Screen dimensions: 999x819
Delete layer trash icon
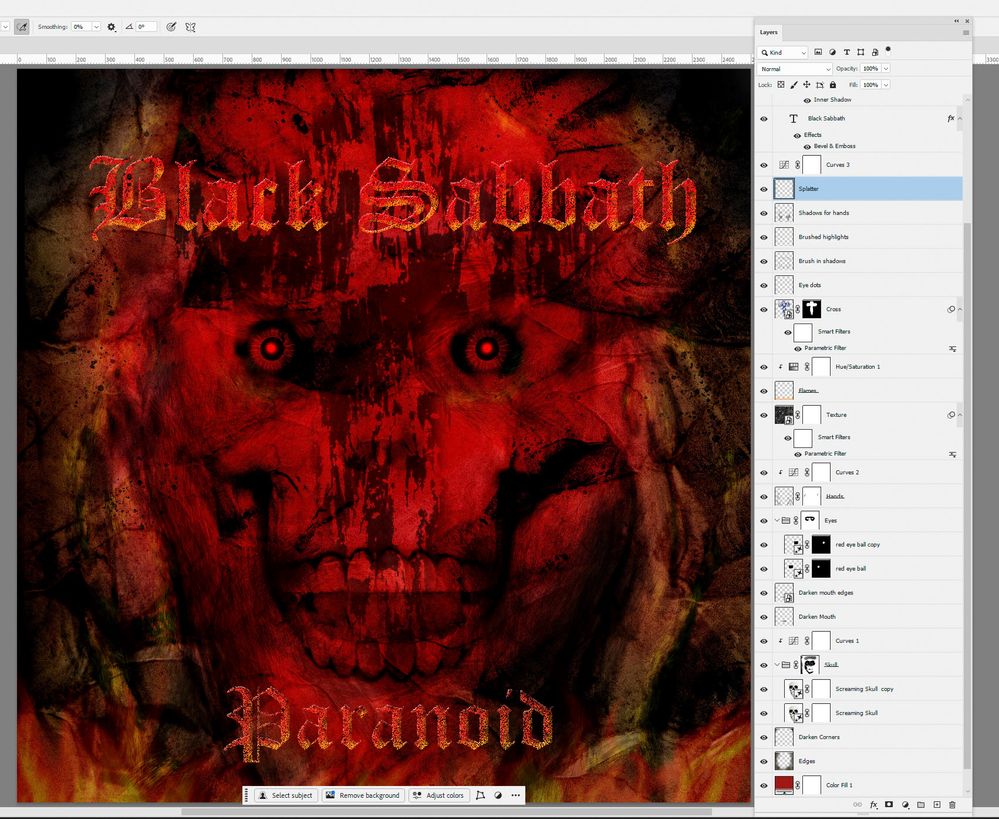pos(952,805)
